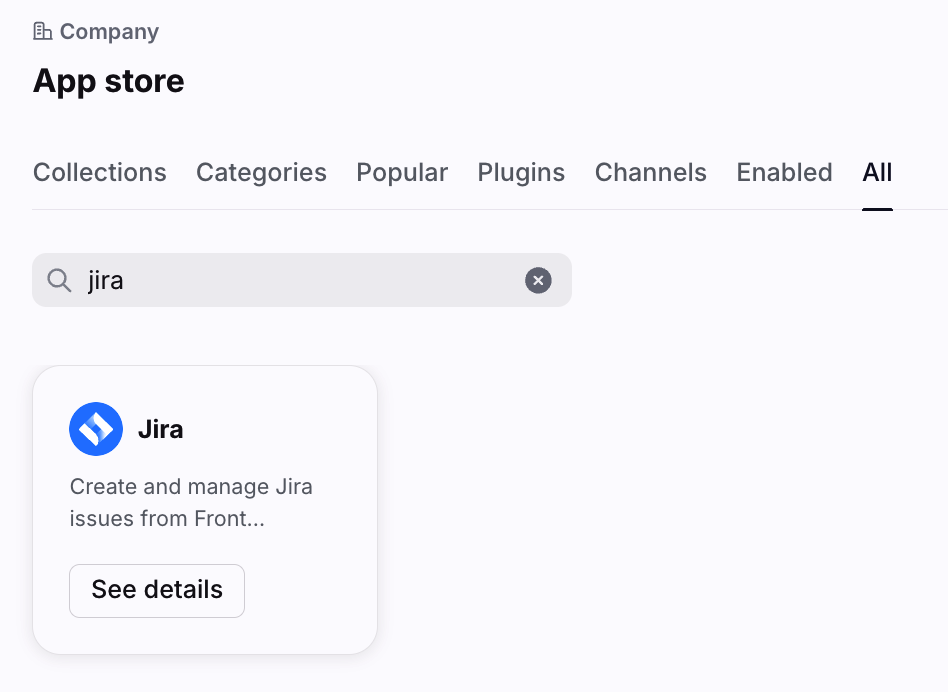
Task: Go to the Channels tab
Action: coord(651,172)
